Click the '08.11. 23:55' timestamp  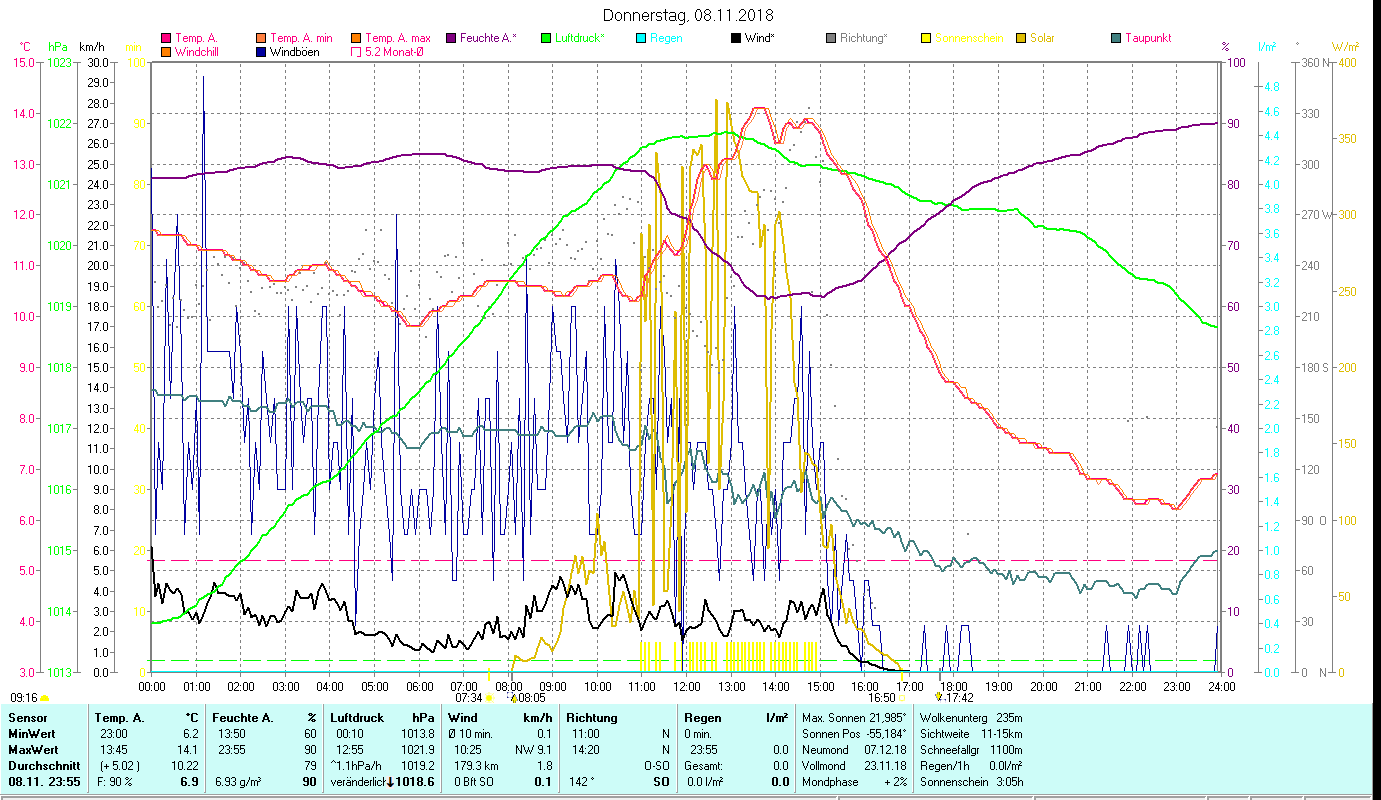click(x=43, y=781)
